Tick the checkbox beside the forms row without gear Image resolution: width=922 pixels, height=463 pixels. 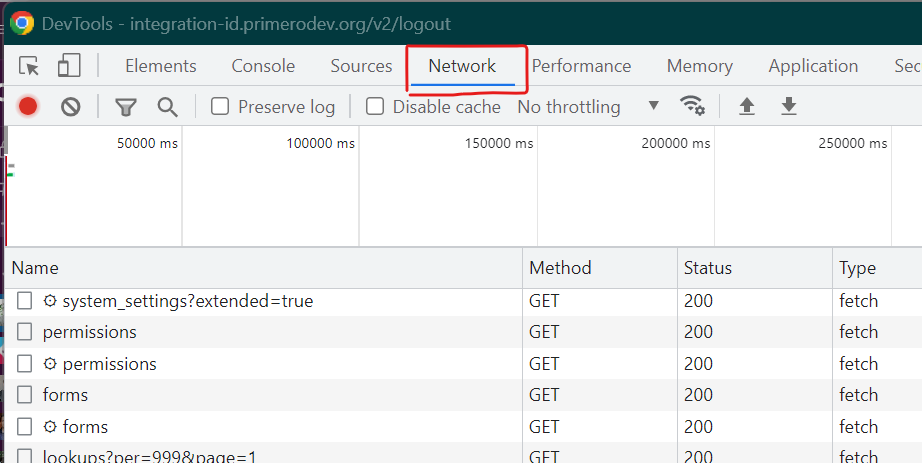24,394
